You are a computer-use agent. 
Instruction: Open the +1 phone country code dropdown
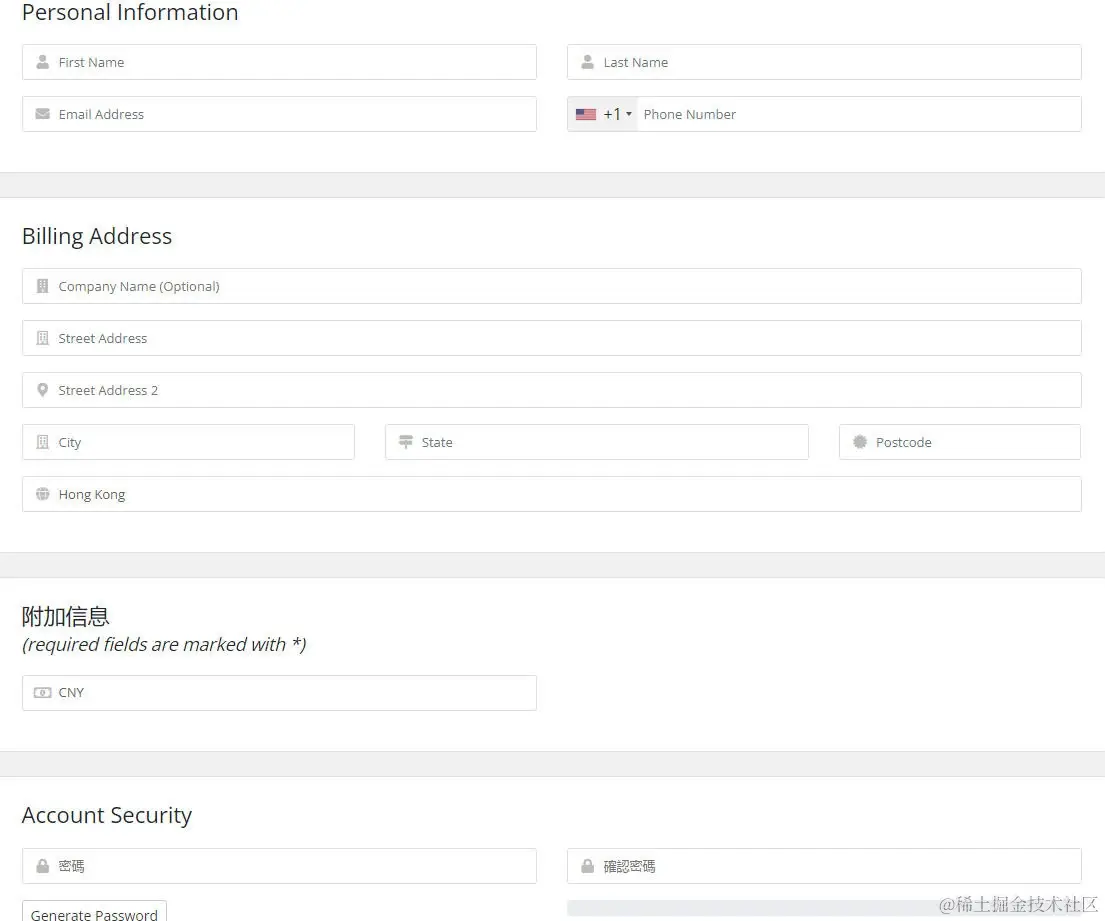[604, 114]
